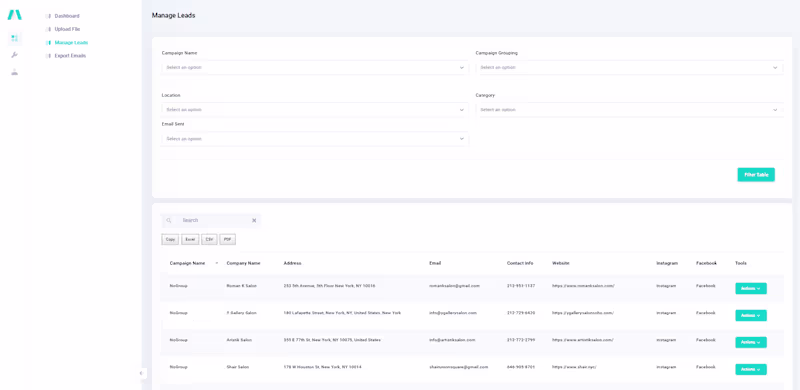The image size is (800, 390).
Task: Clear the search with the X icon
Action: tap(254, 221)
